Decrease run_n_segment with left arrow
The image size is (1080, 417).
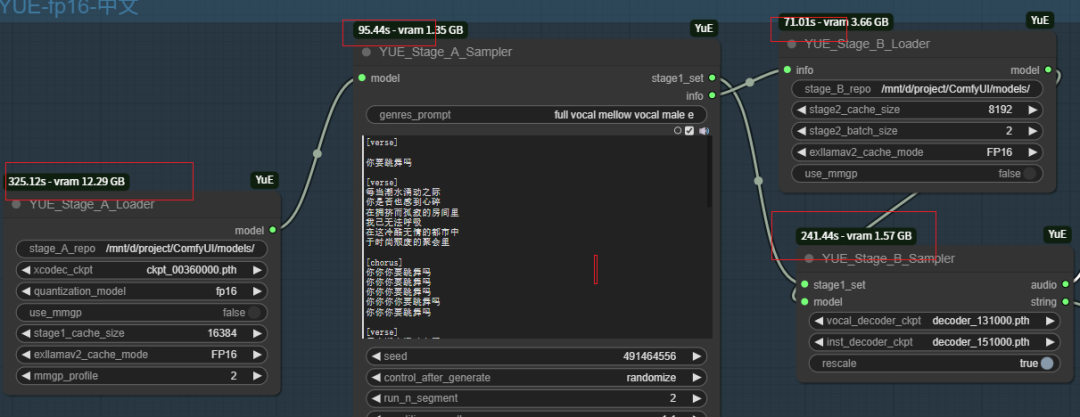click(376, 399)
